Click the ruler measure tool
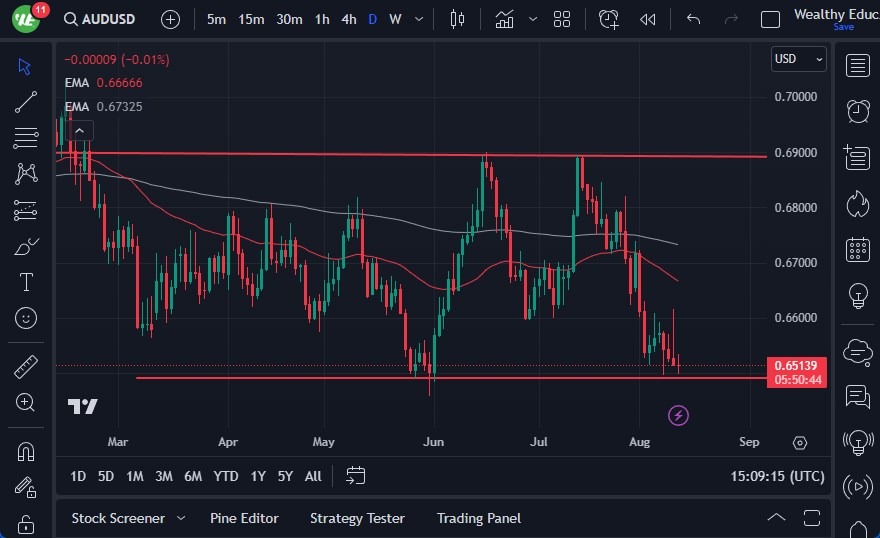This screenshot has width=880, height=538. point(26,367)
